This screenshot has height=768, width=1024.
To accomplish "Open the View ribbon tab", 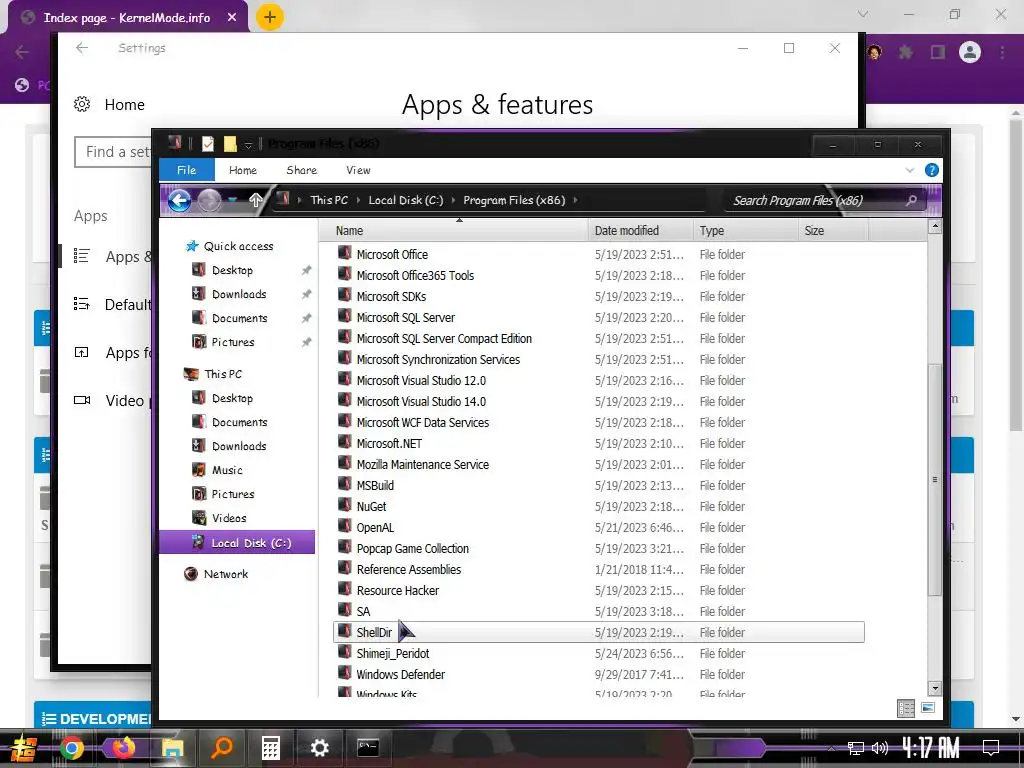I will click(358, 170).
